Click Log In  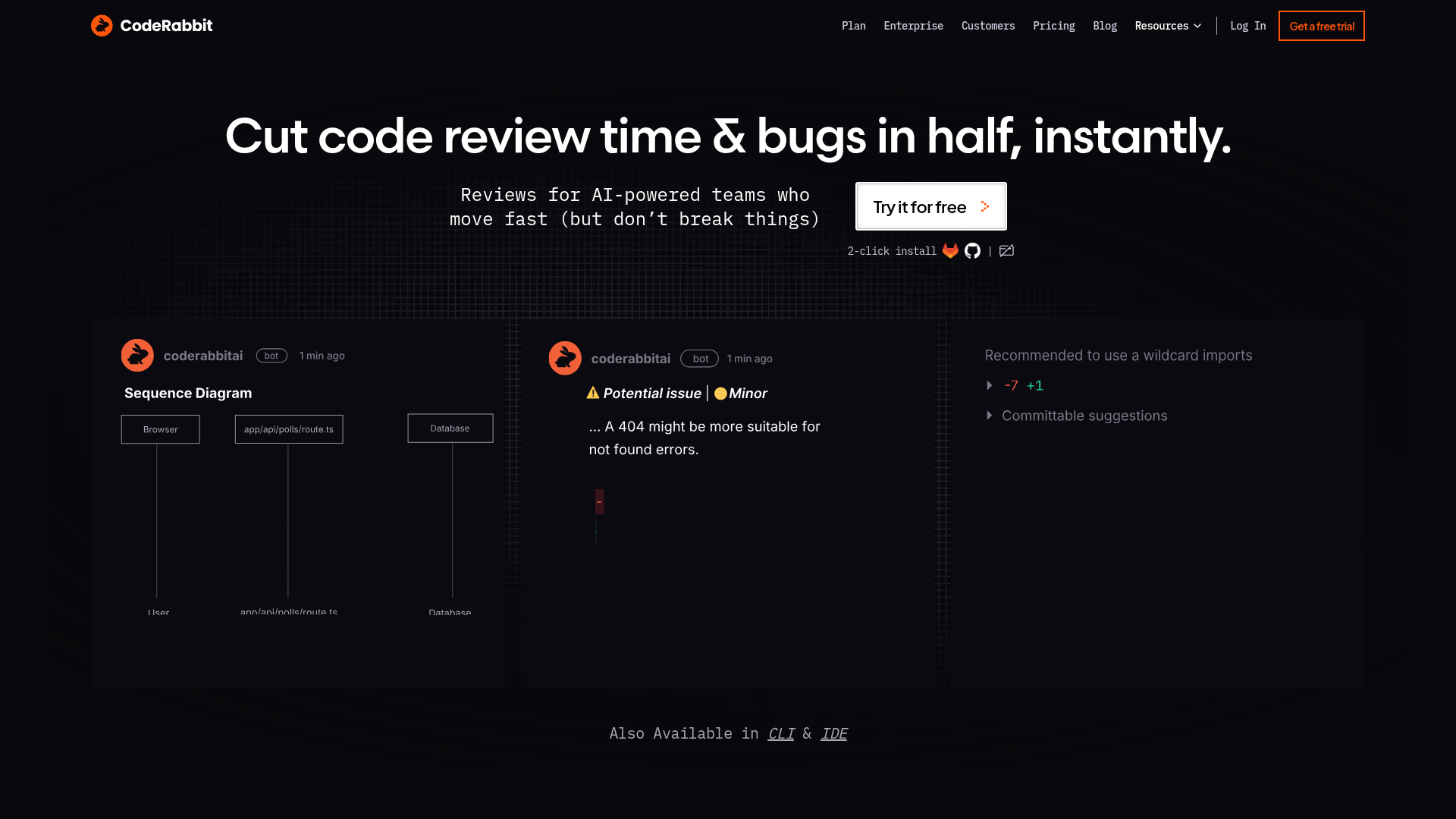[1247, 26]
